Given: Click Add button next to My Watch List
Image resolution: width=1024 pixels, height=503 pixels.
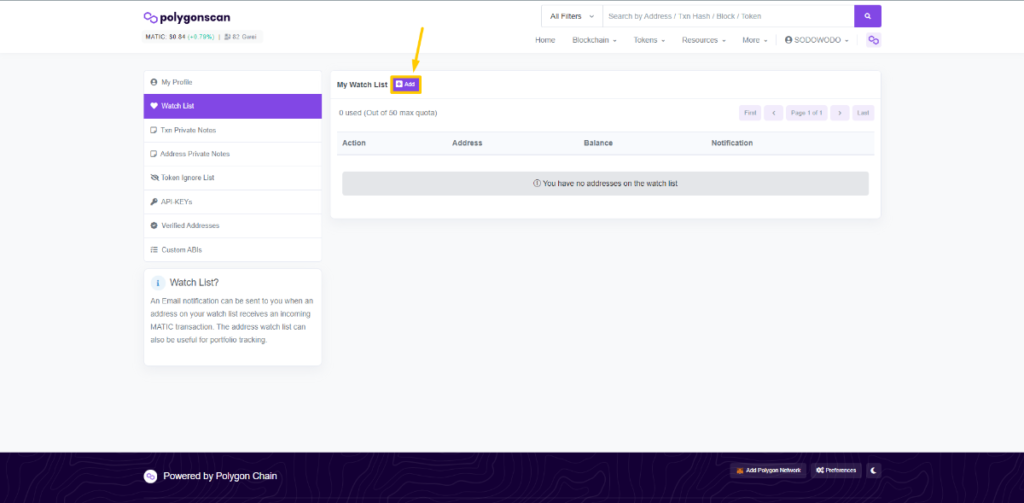Looking at the screenshot, I should 406,84.
